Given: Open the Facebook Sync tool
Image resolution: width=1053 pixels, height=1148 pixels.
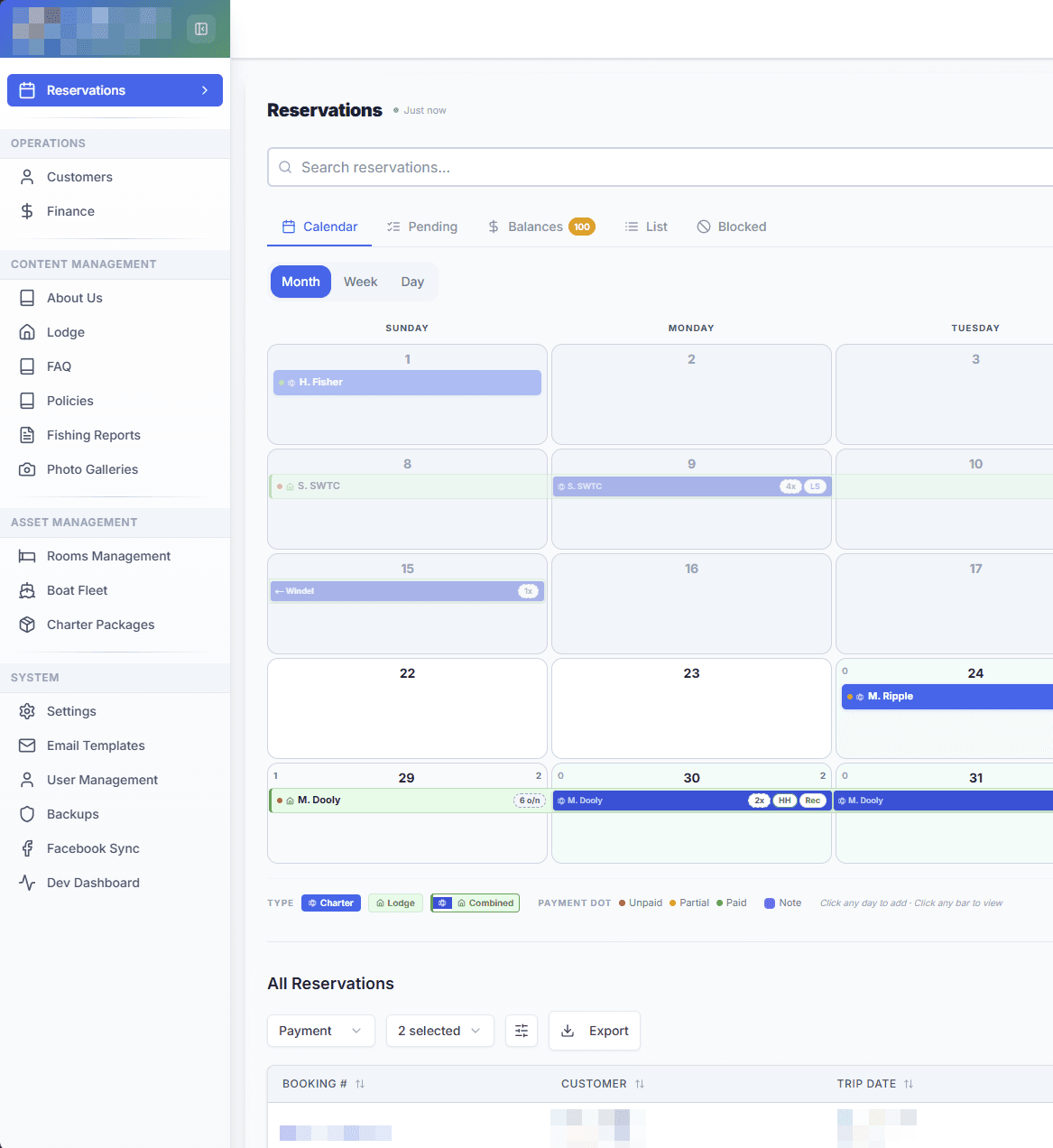Looking at the screenshot, I should click(x=93, y=848).
